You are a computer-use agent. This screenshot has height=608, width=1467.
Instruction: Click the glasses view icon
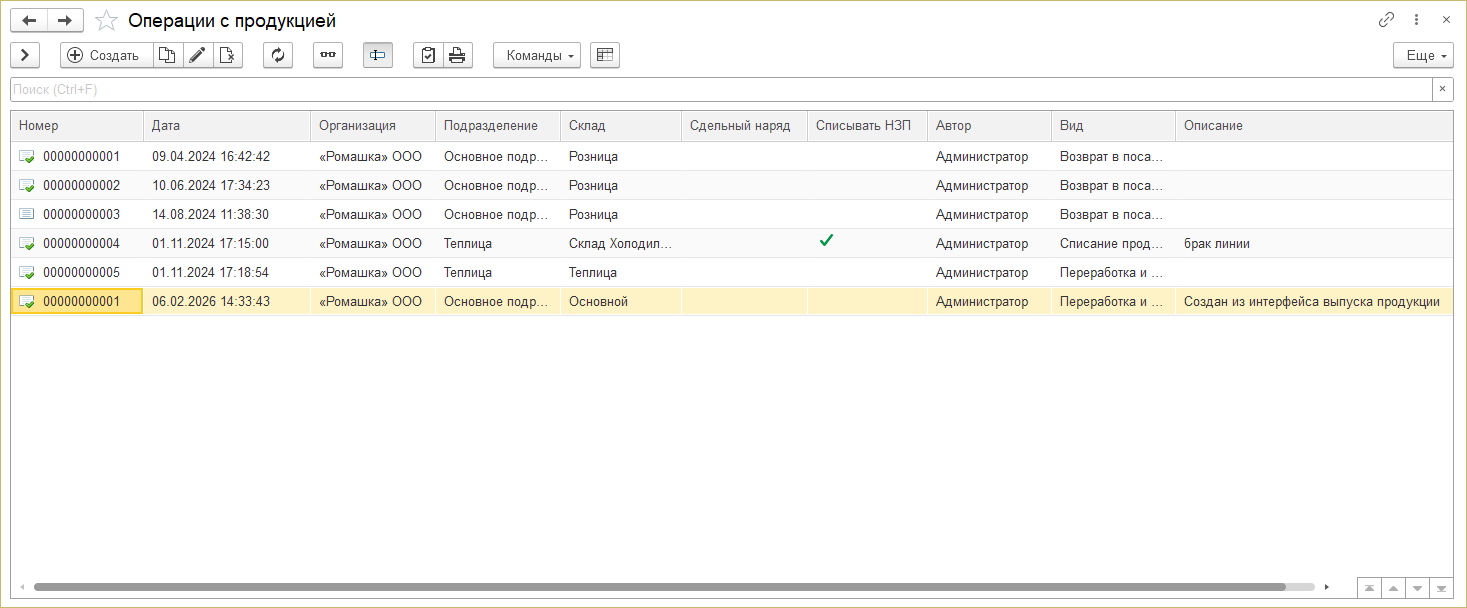(328, 56)
